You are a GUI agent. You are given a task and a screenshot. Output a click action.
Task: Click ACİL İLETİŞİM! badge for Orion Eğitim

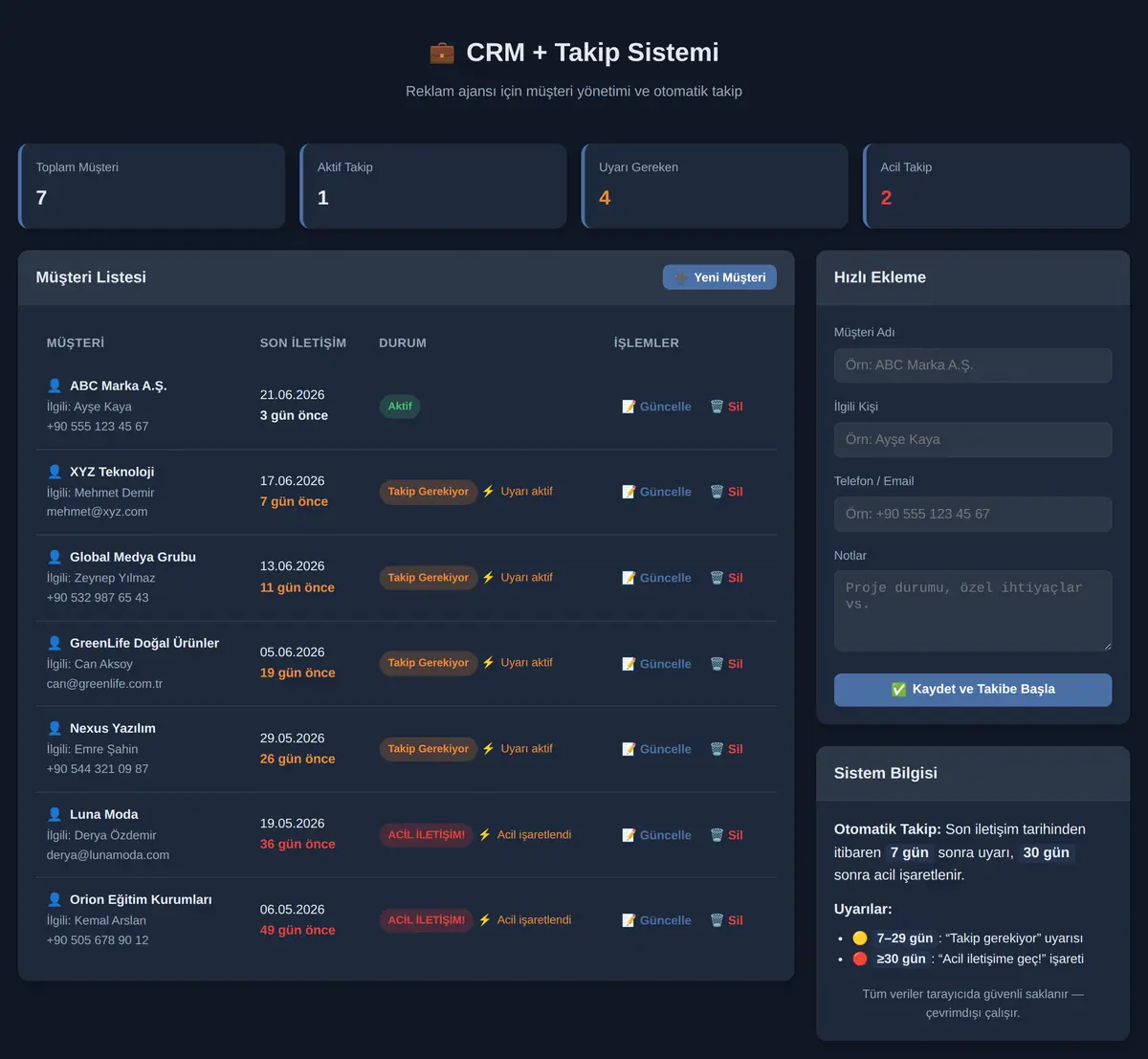tap(427, 920)
